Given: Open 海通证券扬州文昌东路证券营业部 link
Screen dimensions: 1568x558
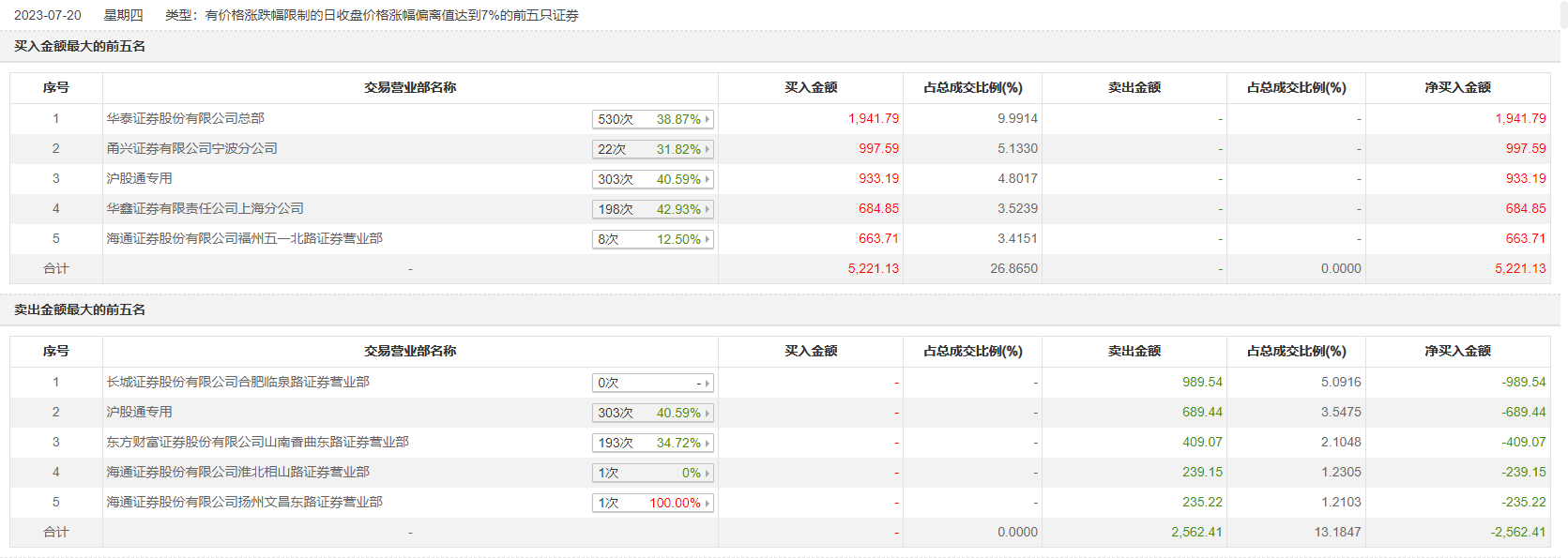Looking at the screenshot, I should 244,502.
